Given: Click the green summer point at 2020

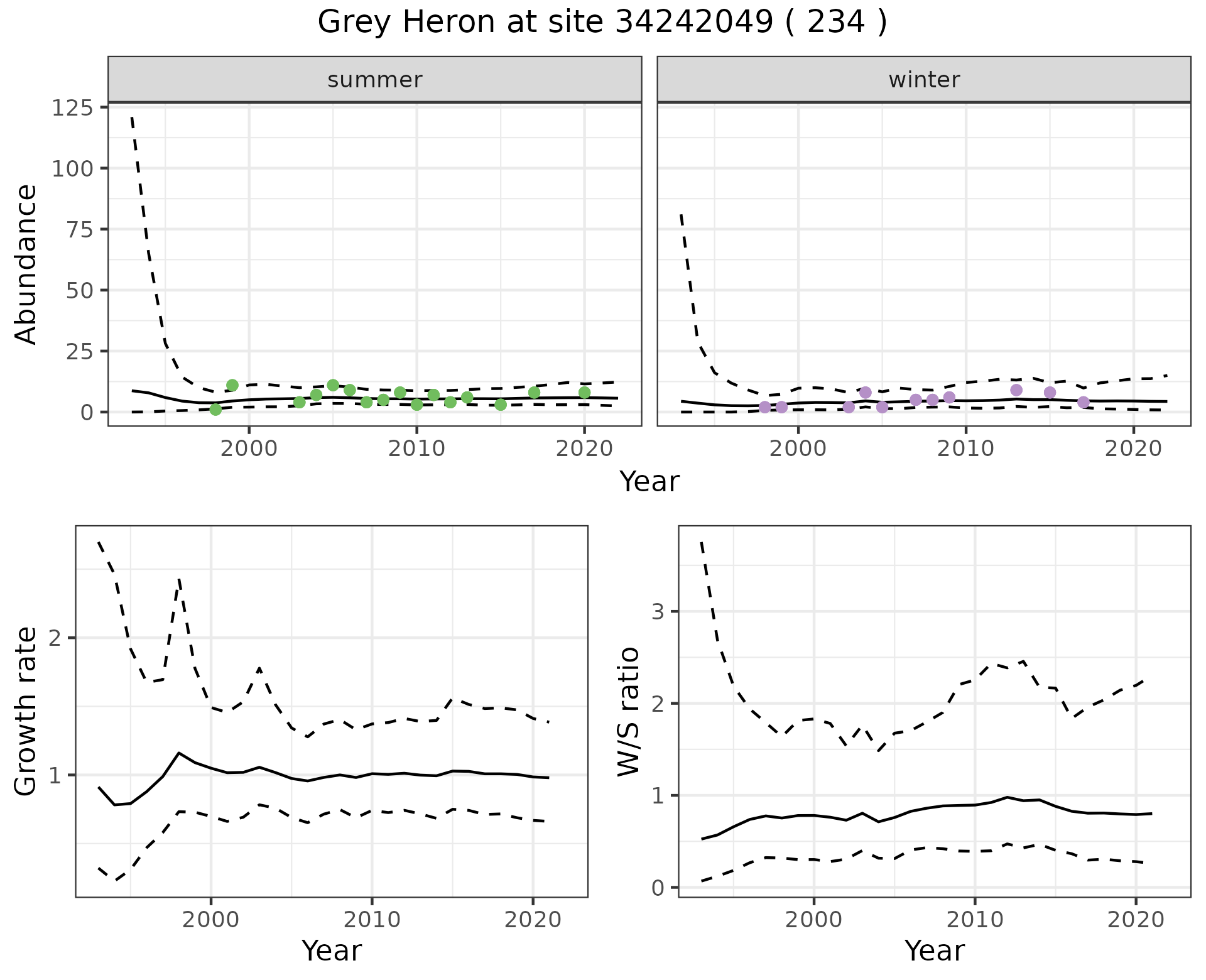Looking at the screenshot, I should pyautogui.click(x=584, y=393).
